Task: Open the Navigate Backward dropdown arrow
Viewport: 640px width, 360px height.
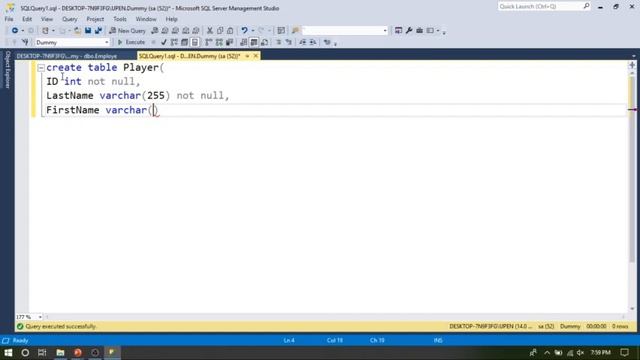Action: [22, 31]
